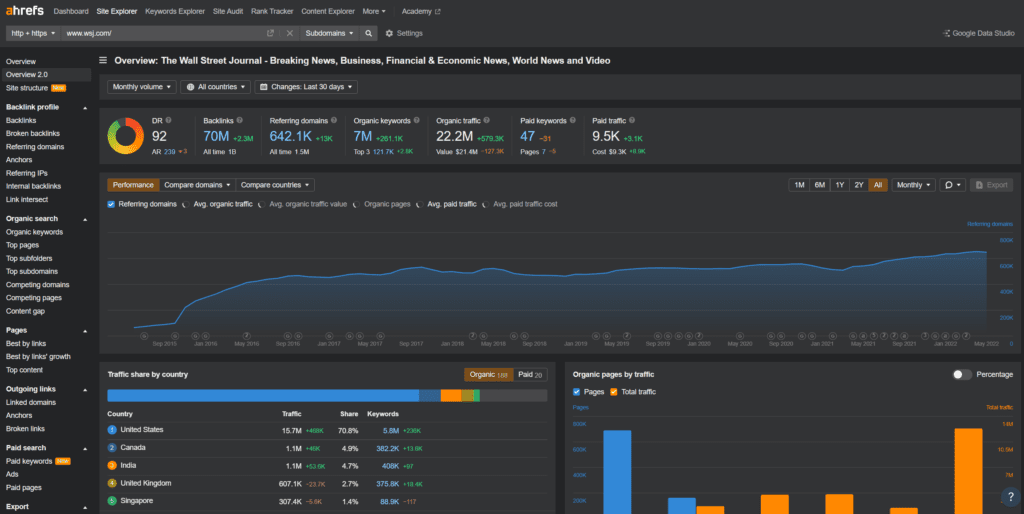Open Google Data Studio connector
1024x514 pixels.
(x=978, y=33)
